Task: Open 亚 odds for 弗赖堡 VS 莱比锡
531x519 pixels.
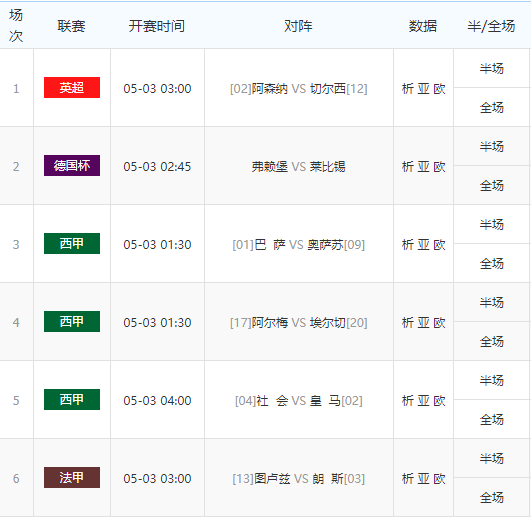Action: (423, 167)
